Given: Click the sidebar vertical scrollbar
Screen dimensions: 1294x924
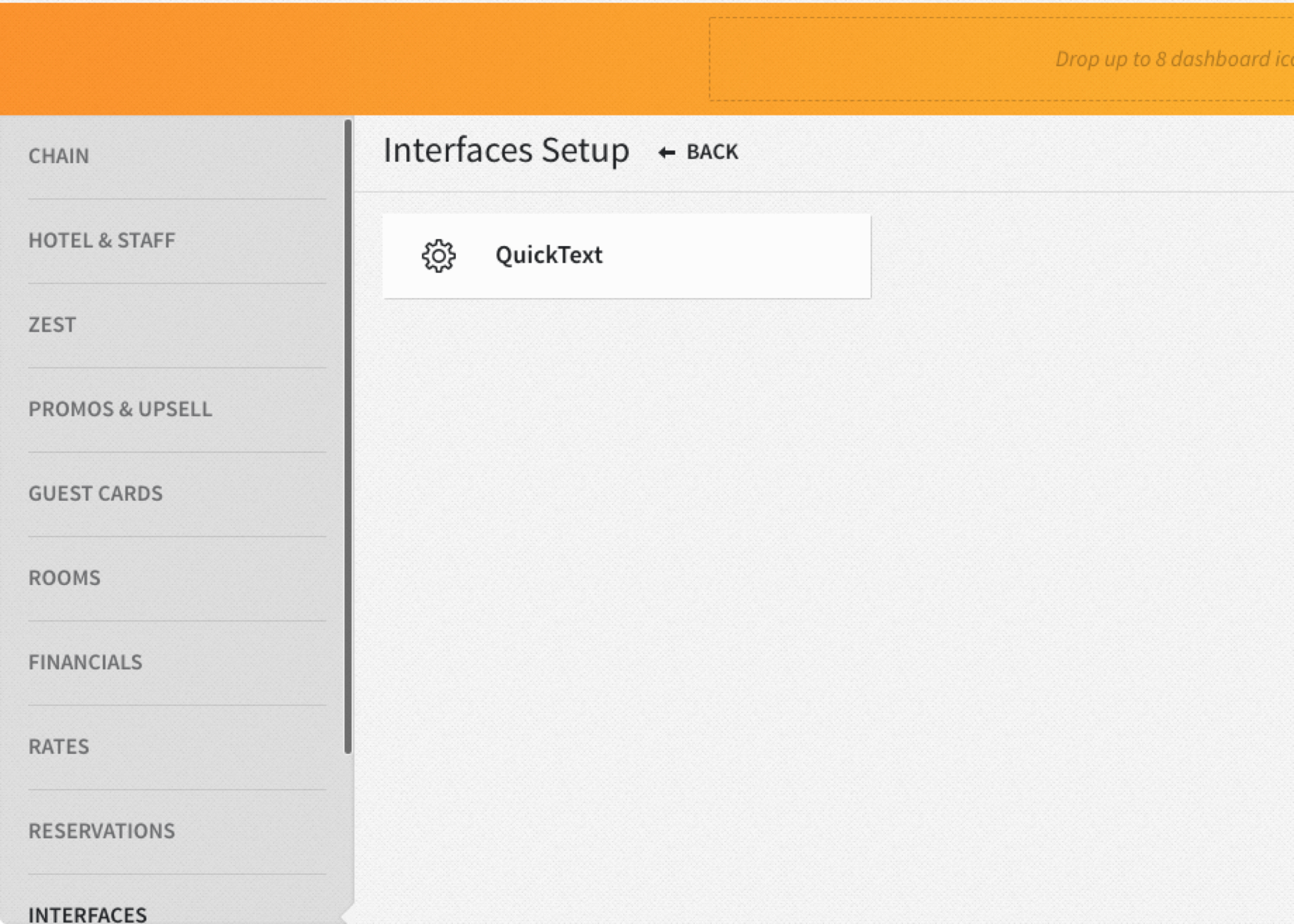Looking at the screenshot, I should [x=348, y=436].
